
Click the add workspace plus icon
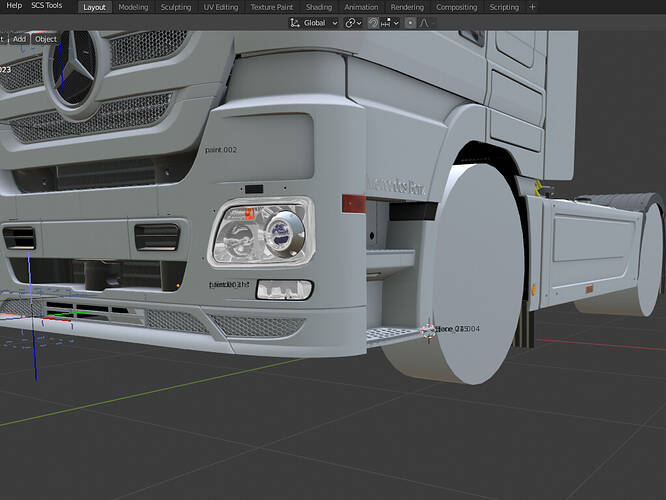tap(532, 6)
